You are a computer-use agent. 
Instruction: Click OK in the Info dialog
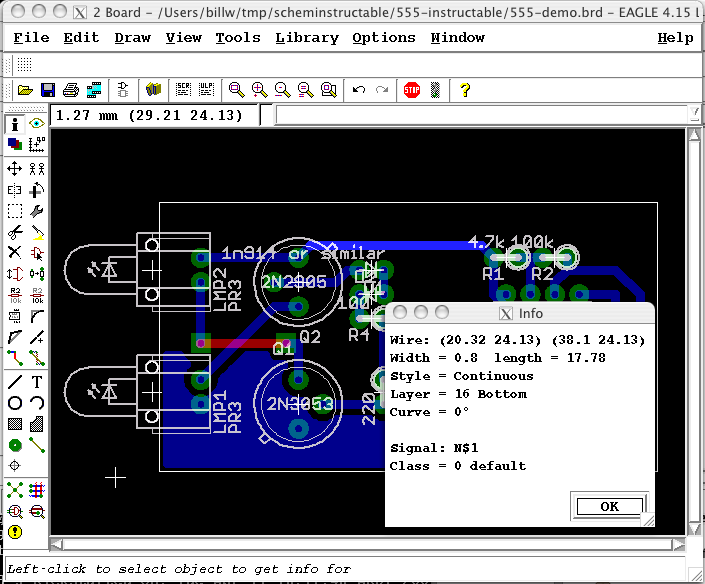(610, 507)
